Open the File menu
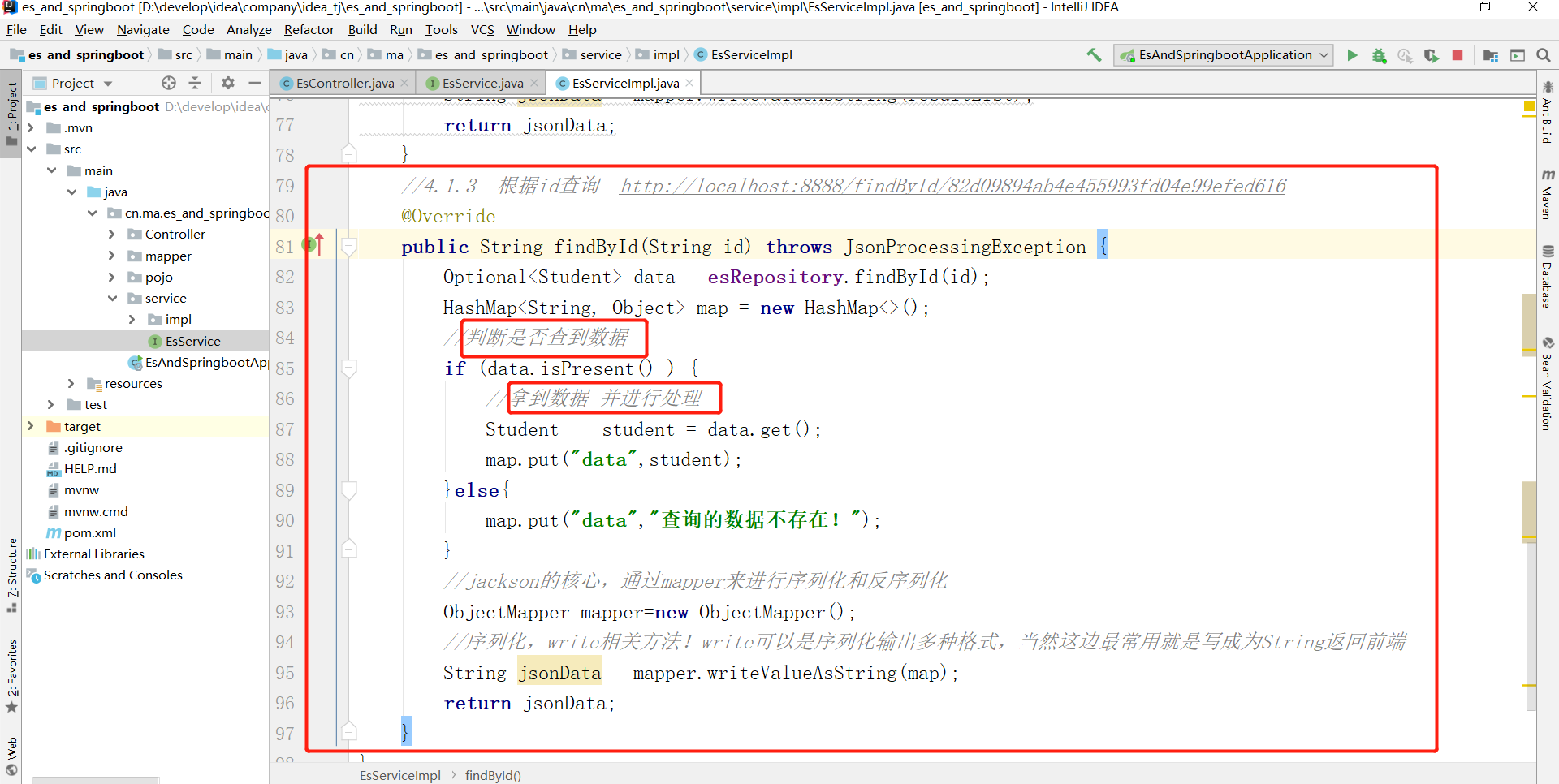Viewport: 1559px width, 784px height. click(16, 29)
